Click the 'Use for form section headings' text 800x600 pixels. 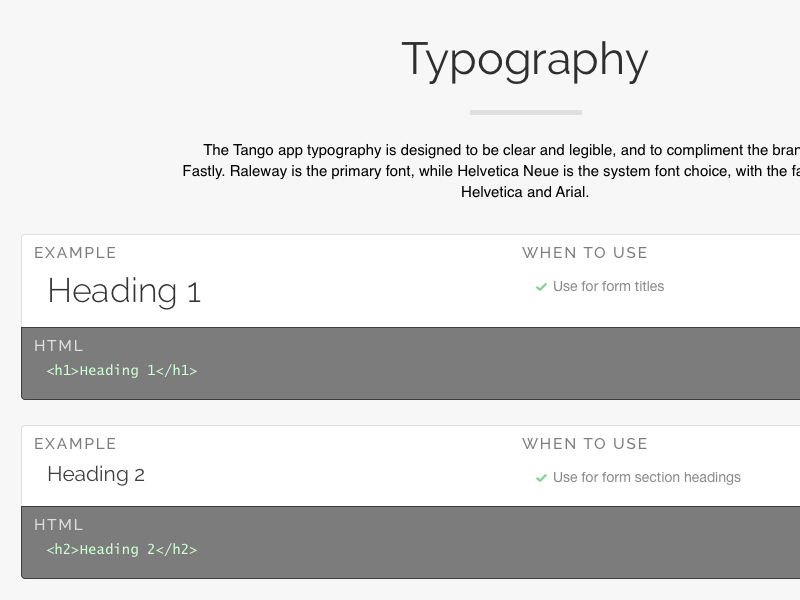tap(646, 478)
